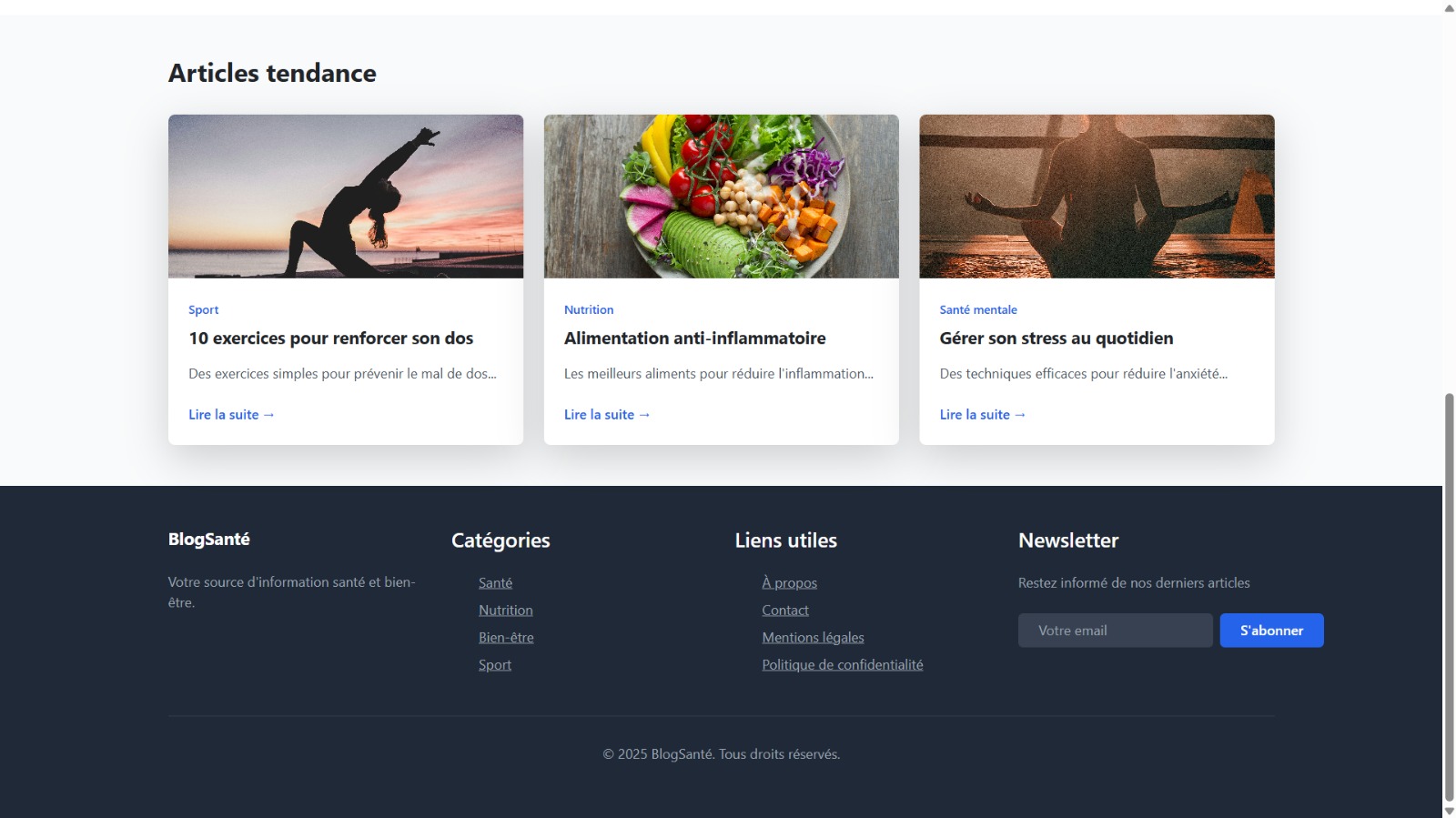The image size is (1456, 818).
Task: Open the Contact footer link
Action: [784, 611]
